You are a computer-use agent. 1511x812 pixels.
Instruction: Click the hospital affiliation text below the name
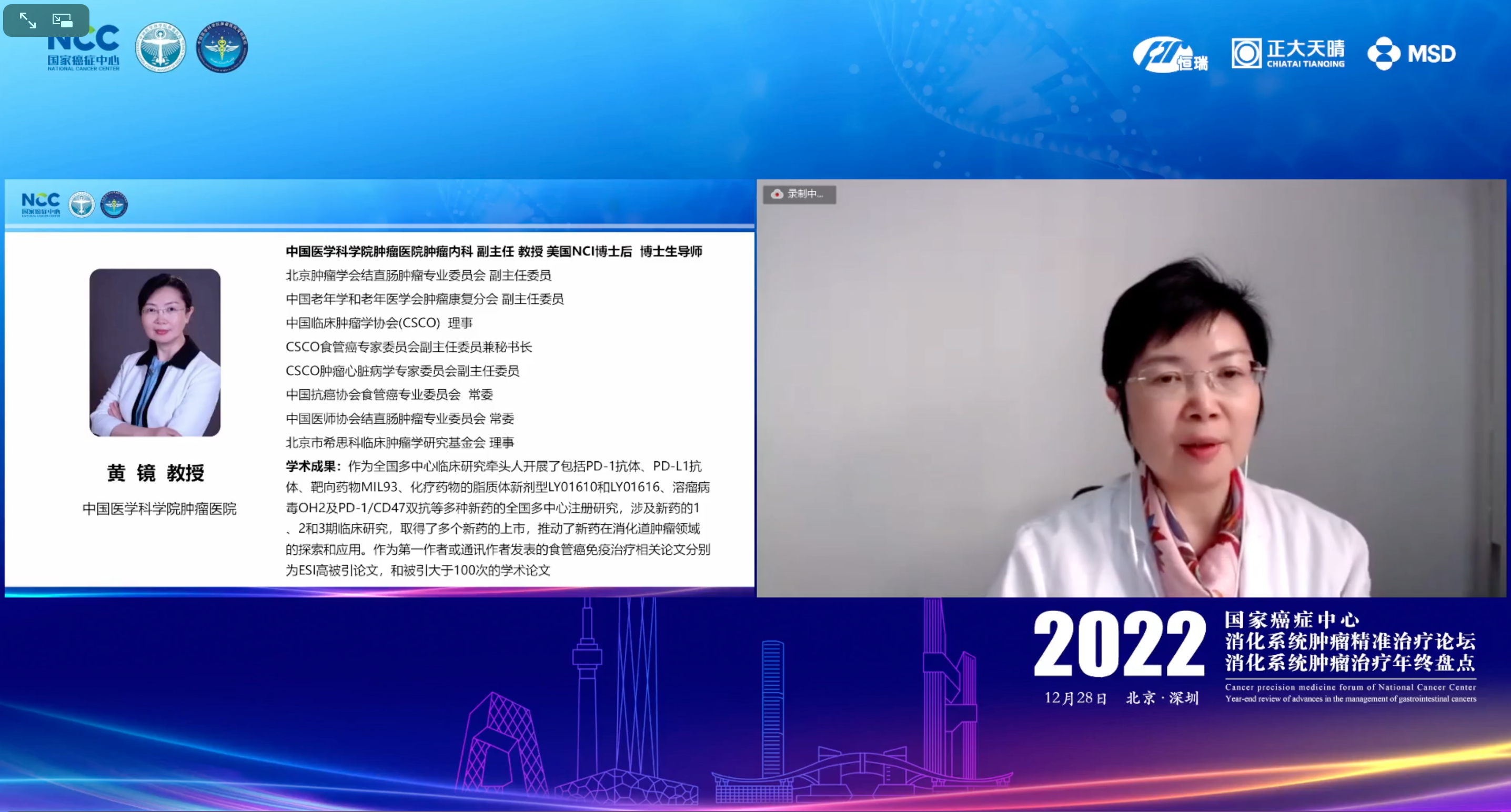point(159,509)
